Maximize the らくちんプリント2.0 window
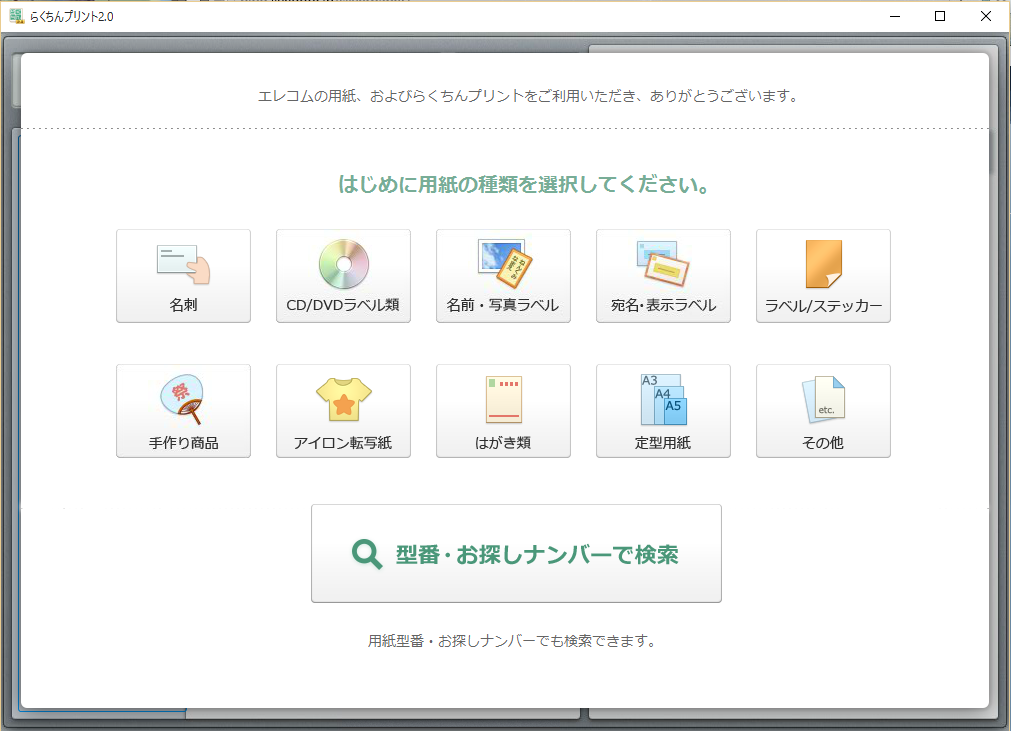The height and width of the screenshot is (731, 1011). pyautogui.click(x=939, y=16)
